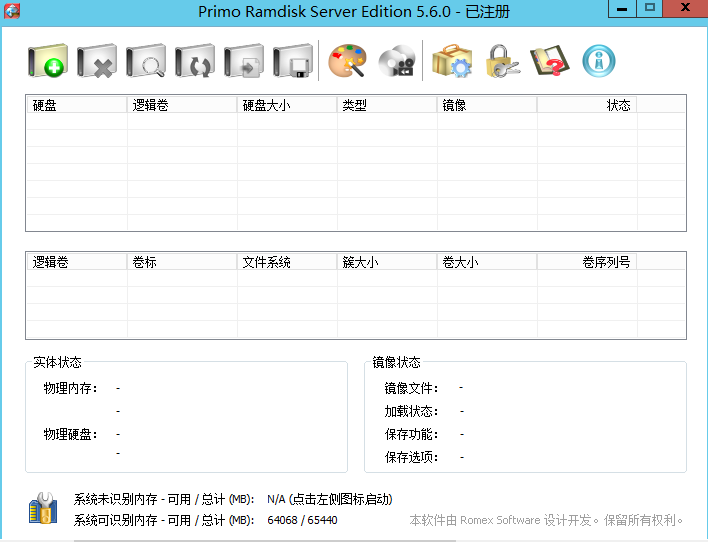
Task: Click the 保存功能 label
Action: click(x=411, y=435)
